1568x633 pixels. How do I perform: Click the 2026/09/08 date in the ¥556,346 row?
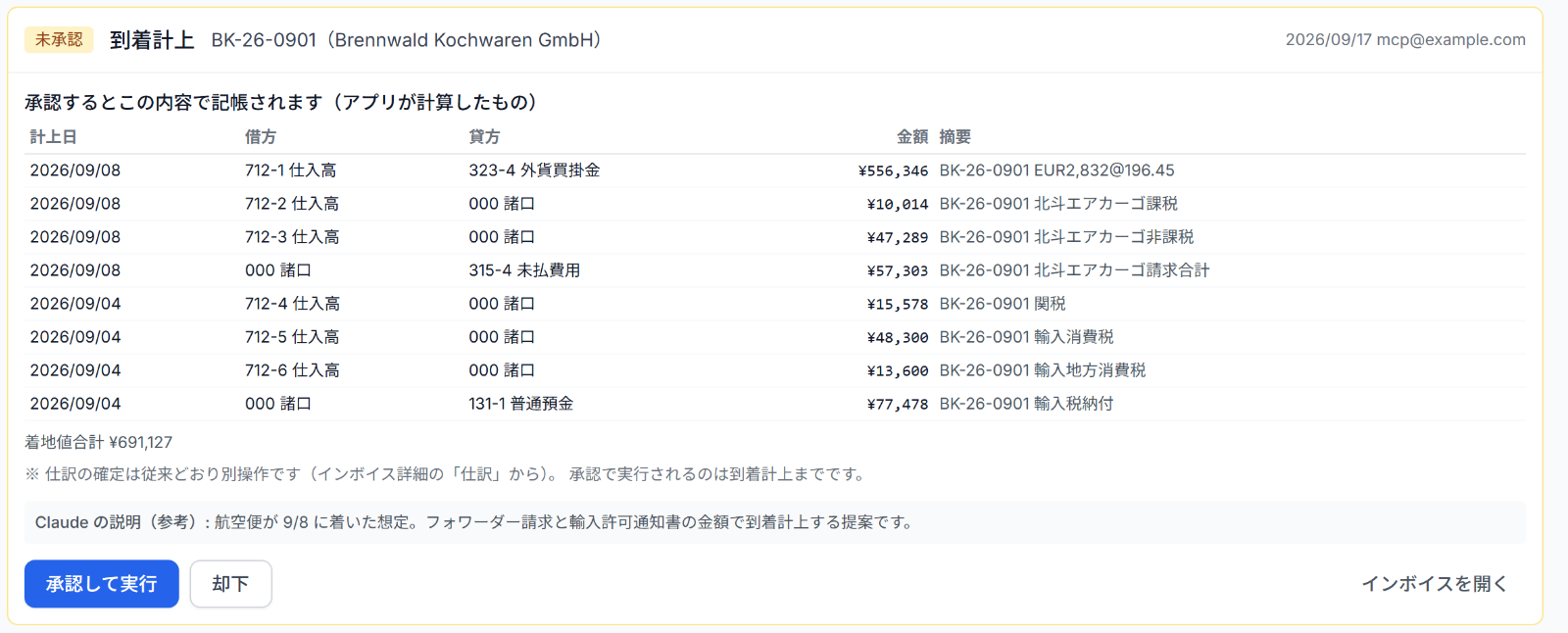75,170
